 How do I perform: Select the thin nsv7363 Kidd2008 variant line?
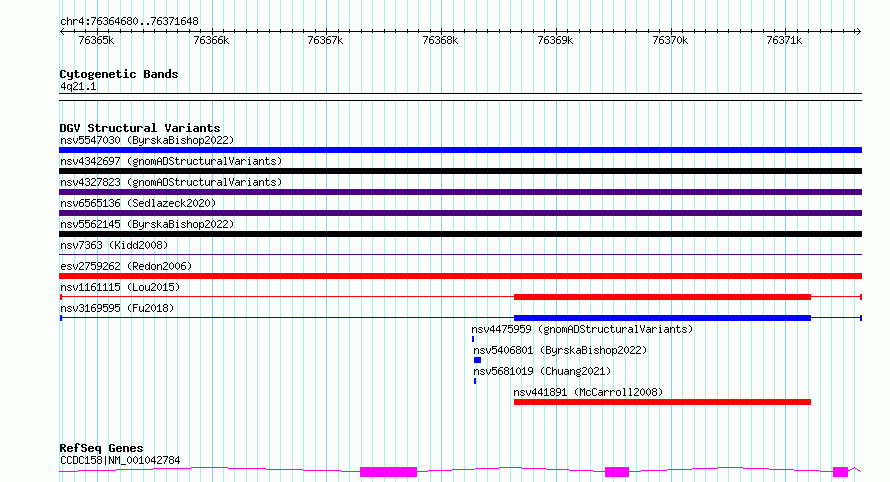[460, 254]
